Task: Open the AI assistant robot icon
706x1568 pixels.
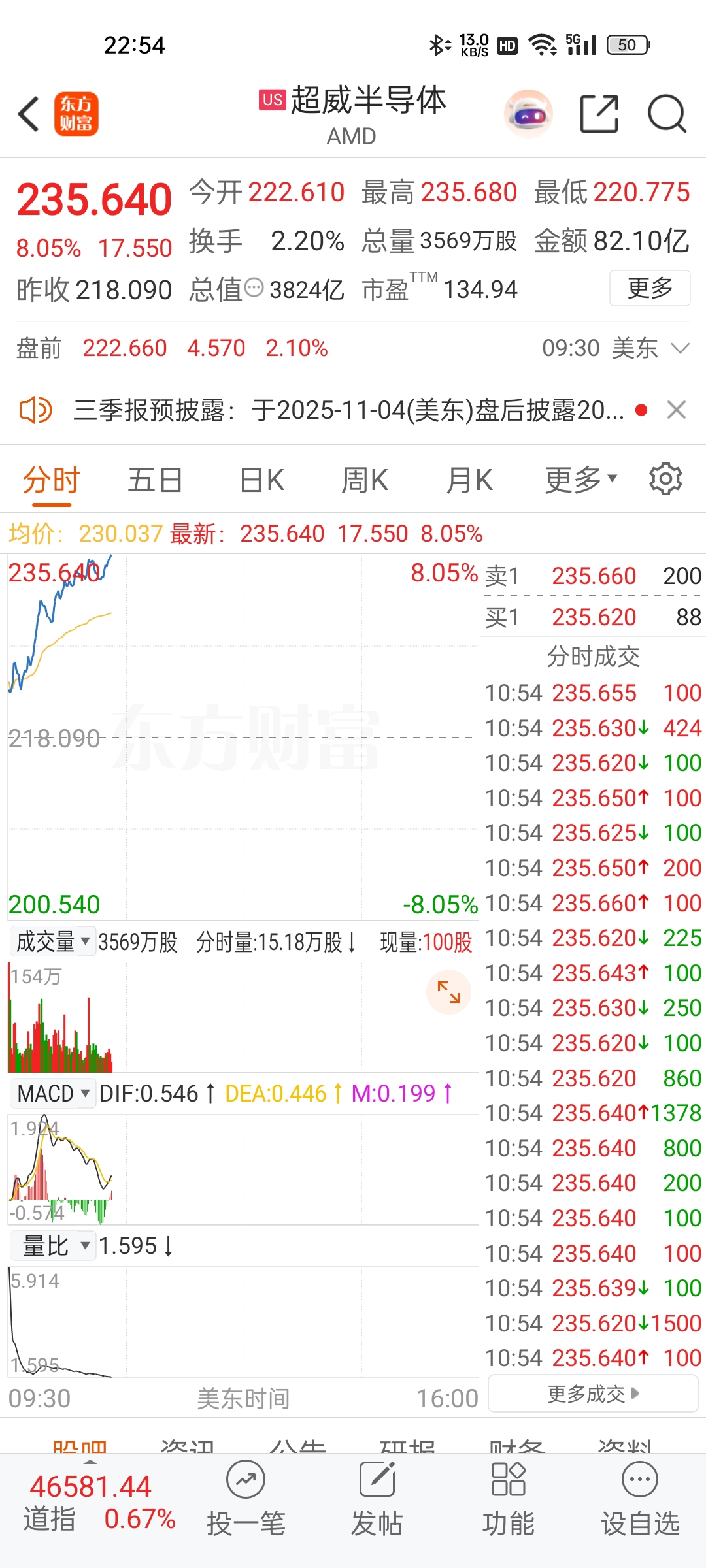Action: pyautogui.click(x=528, y=114)
